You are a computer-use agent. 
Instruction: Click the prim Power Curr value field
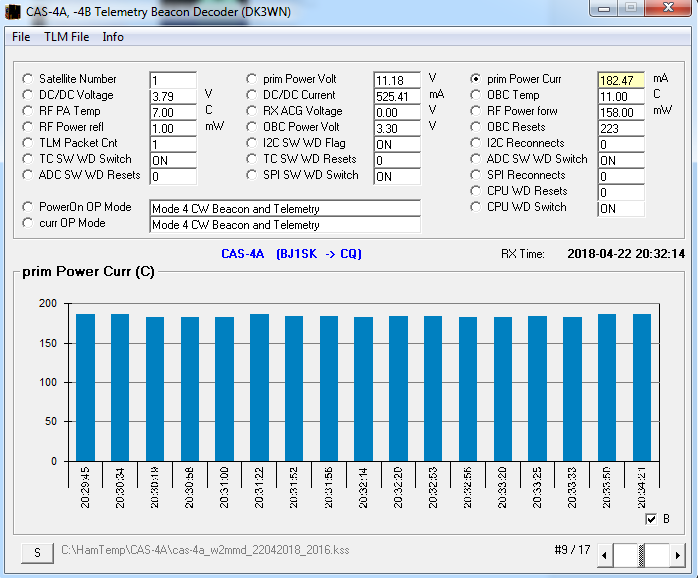tap(622, 80)
